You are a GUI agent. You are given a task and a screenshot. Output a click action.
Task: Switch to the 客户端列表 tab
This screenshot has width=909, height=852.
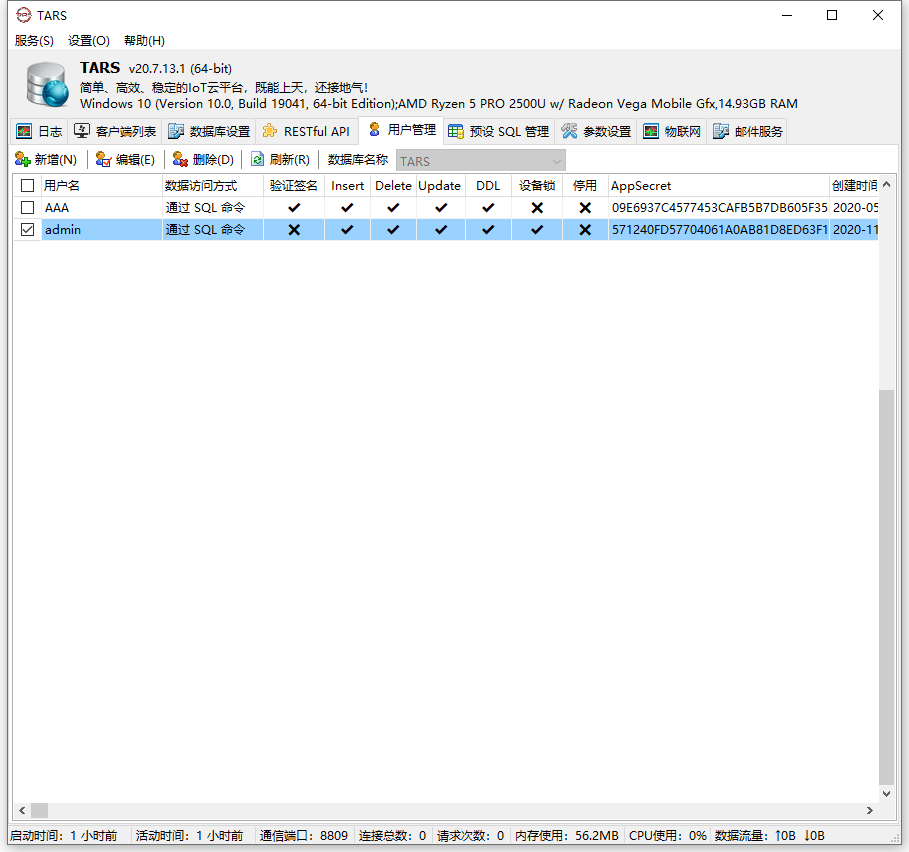point(115,132)
